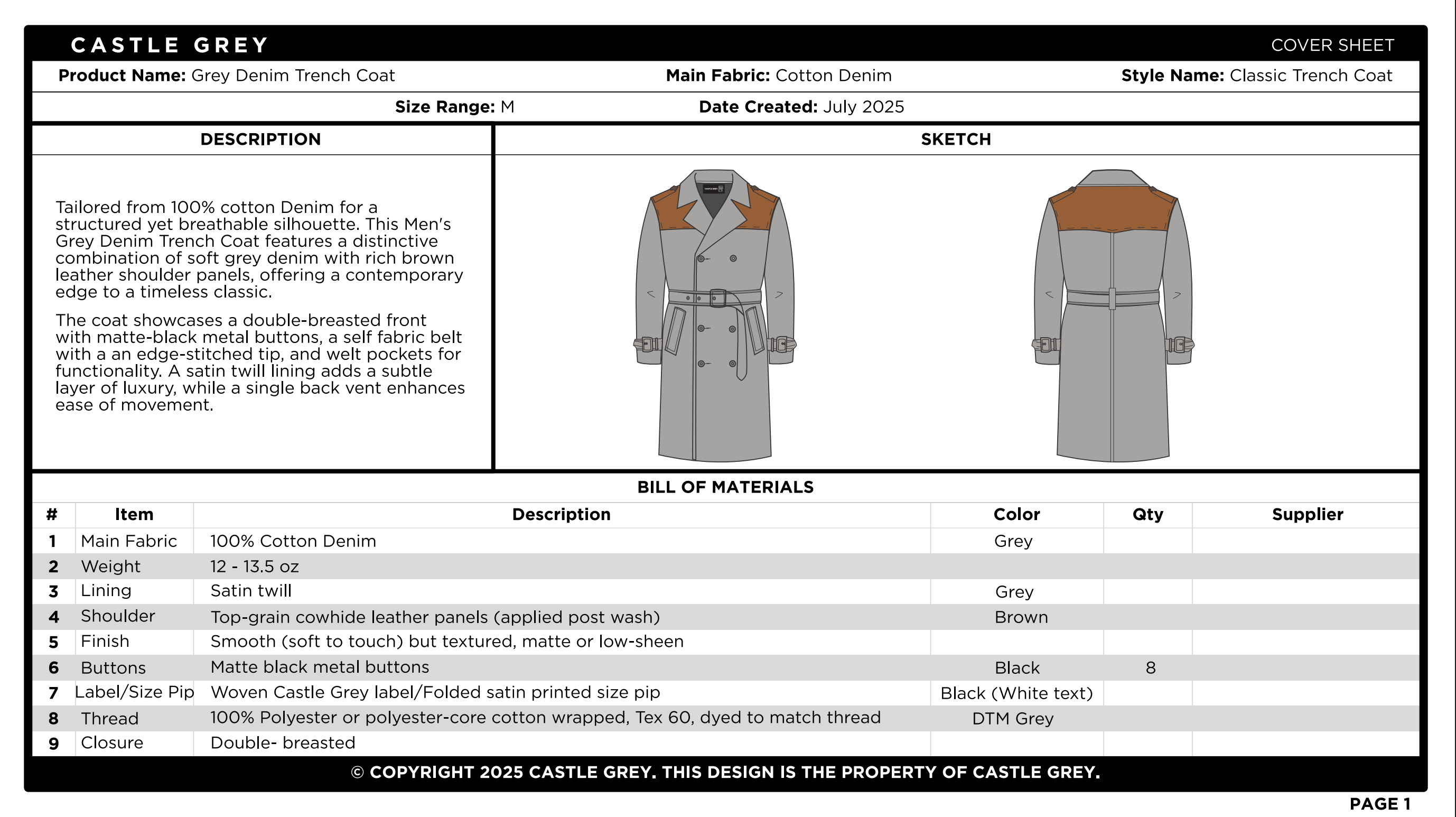Screen dimensions: 1456x817
Task: Select the Thread row description text
Action: pos(545,718)
